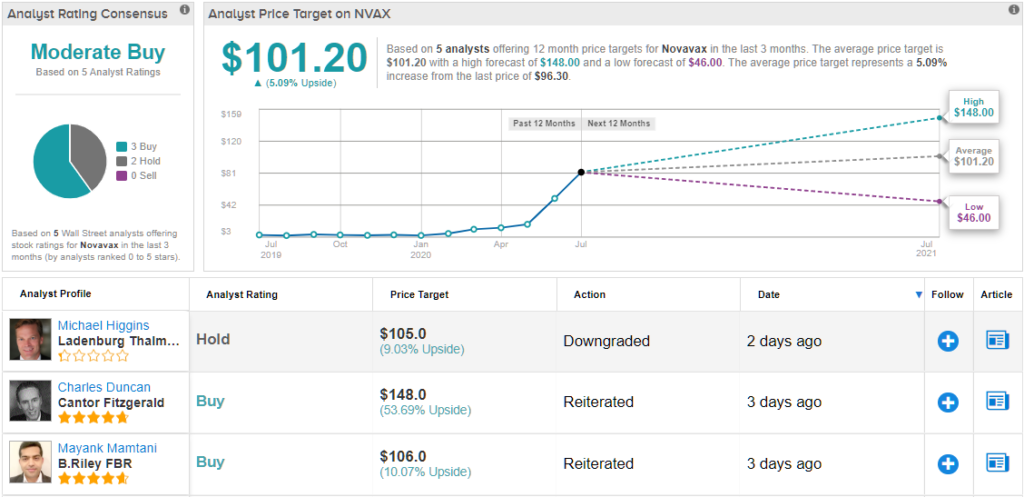Open Michael Higgins article icon
The image size is (1024, 497).
[x=998, y=341]
